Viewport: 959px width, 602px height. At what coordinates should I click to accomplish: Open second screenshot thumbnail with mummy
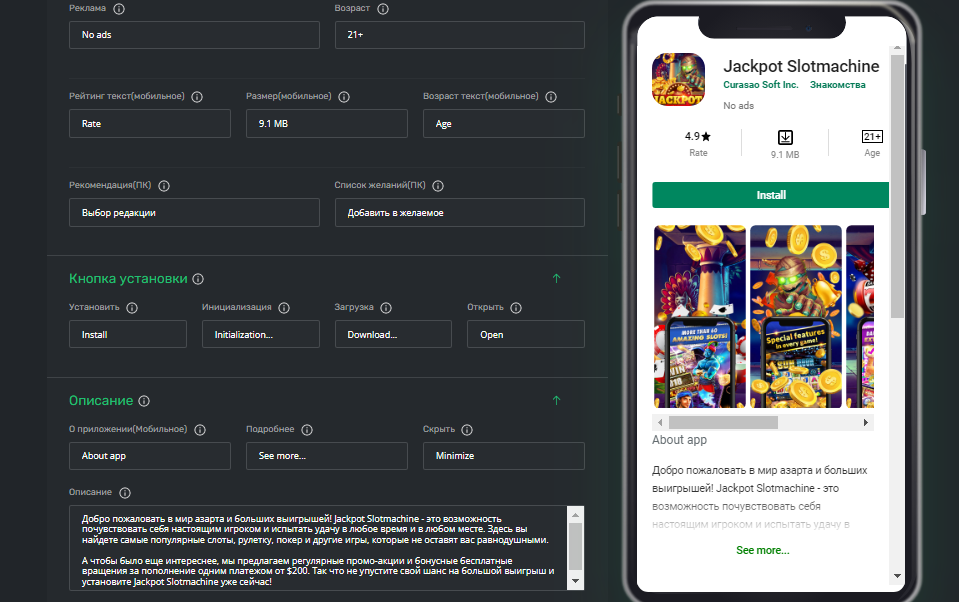796,316
